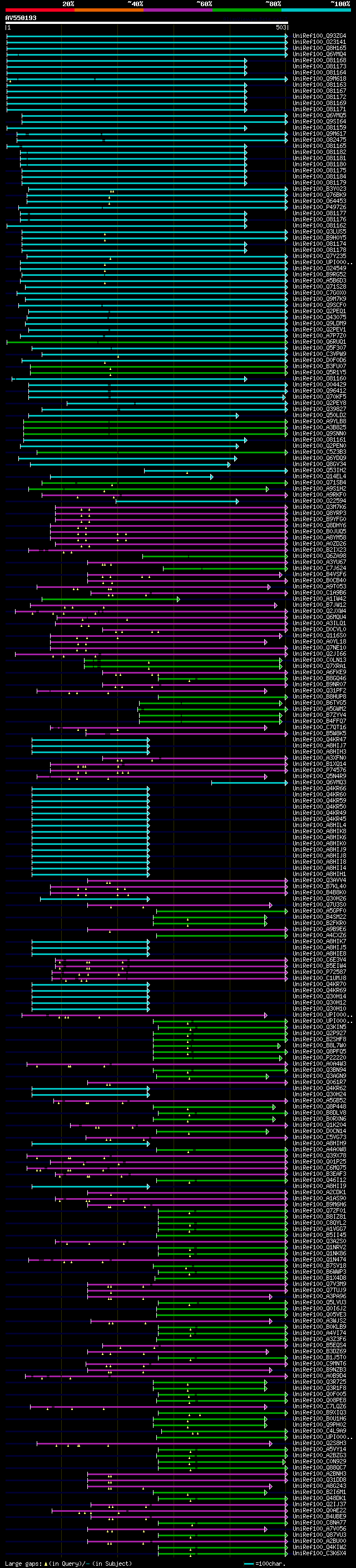Select hit label 'UniRef100_C6E3V4'
Image resolution: width=356 pixels, height=1568 pixels.
[x=319, y=960]
